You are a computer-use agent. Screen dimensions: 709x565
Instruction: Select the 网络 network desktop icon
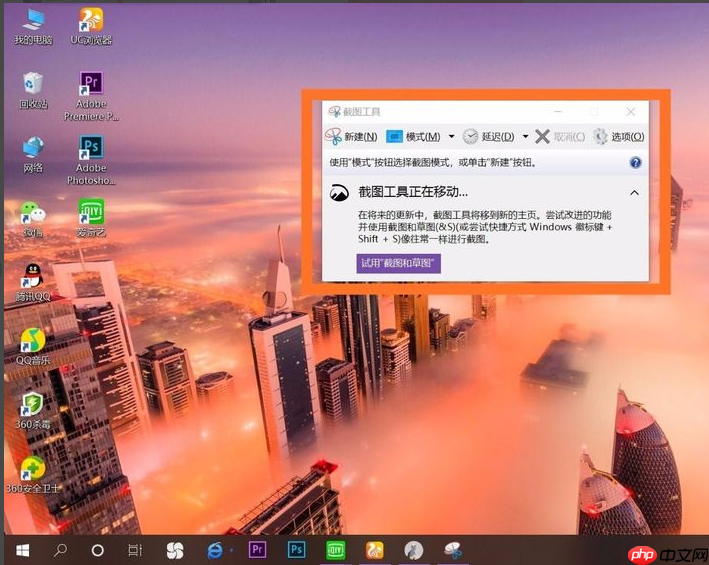[33, 155]
